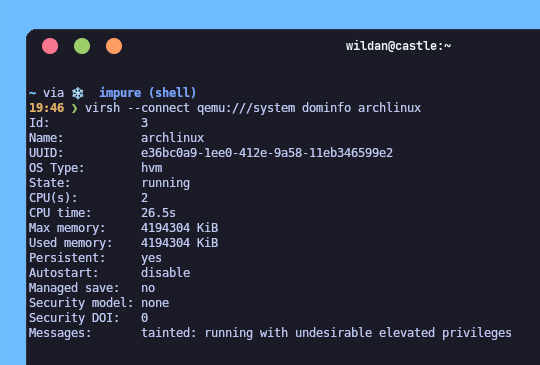
Task: Click the Name value archlinux
Action: [173, 138]
